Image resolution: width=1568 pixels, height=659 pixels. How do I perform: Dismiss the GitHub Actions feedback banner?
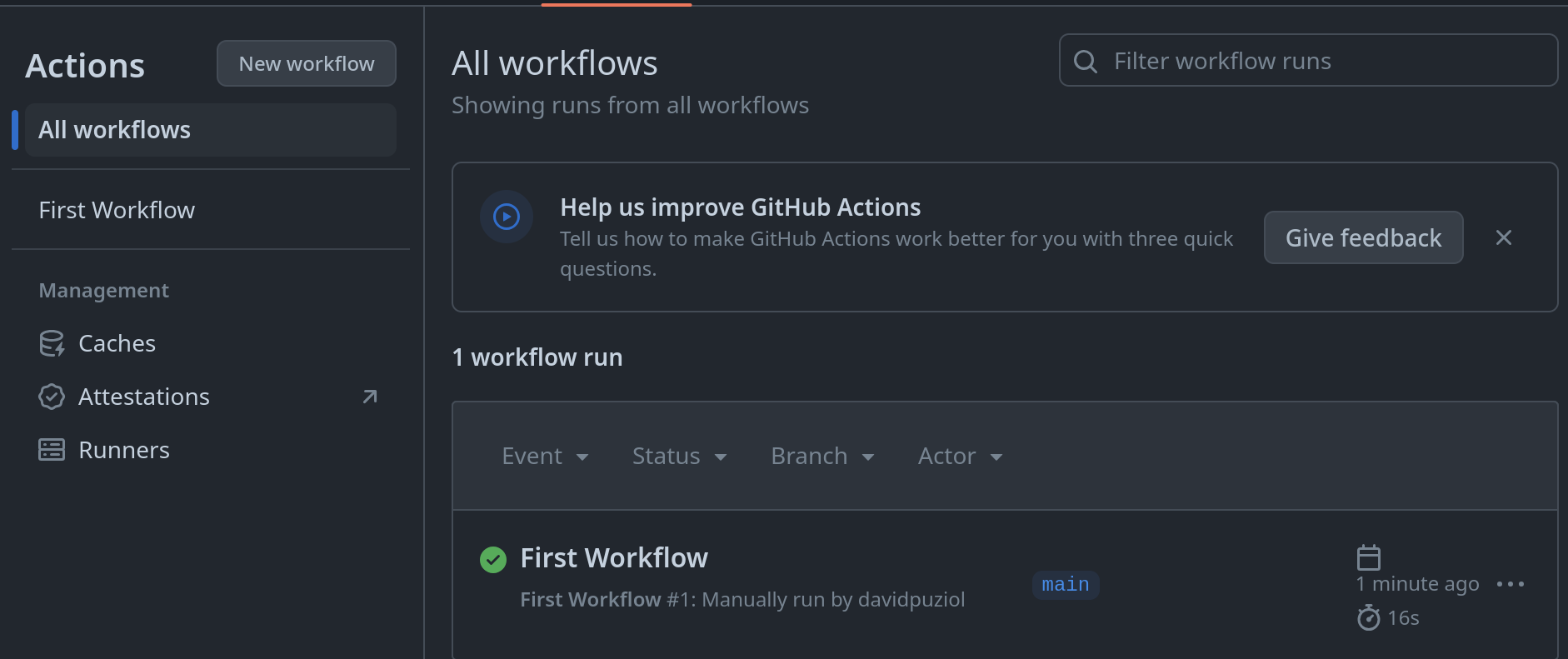point(1504,237)
